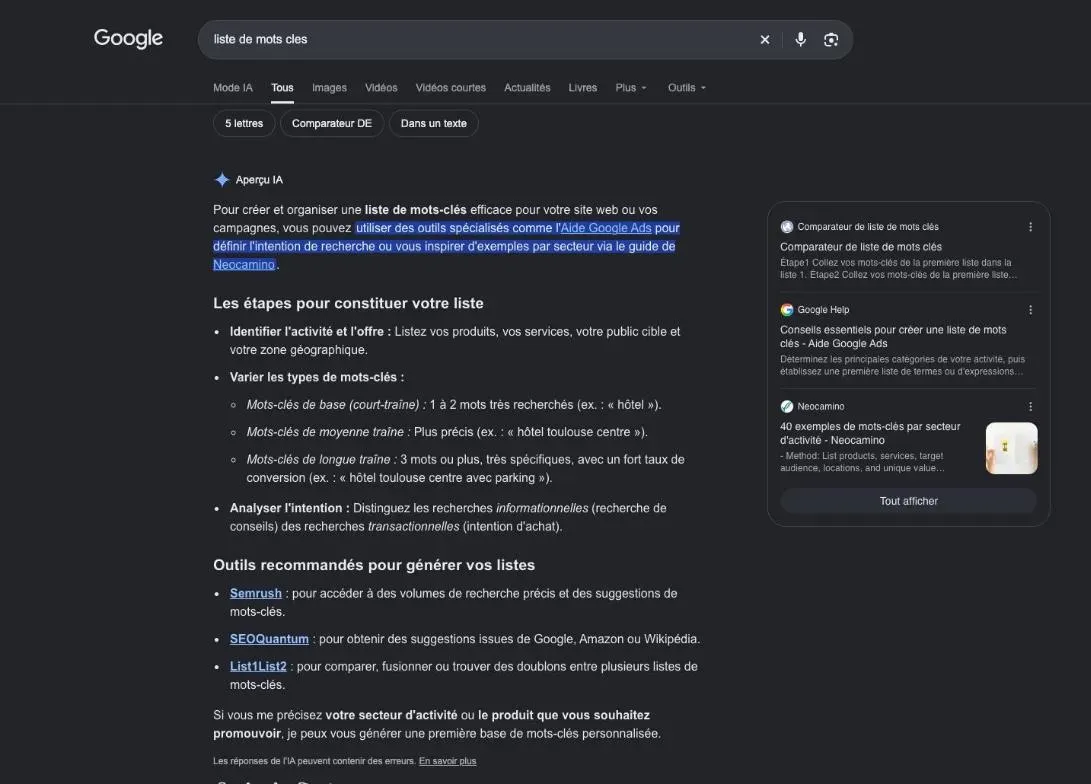This screenshot has height=784, width=1091.
Task: Open the Neocamino inline link
Action: click(x=244, y=264)
